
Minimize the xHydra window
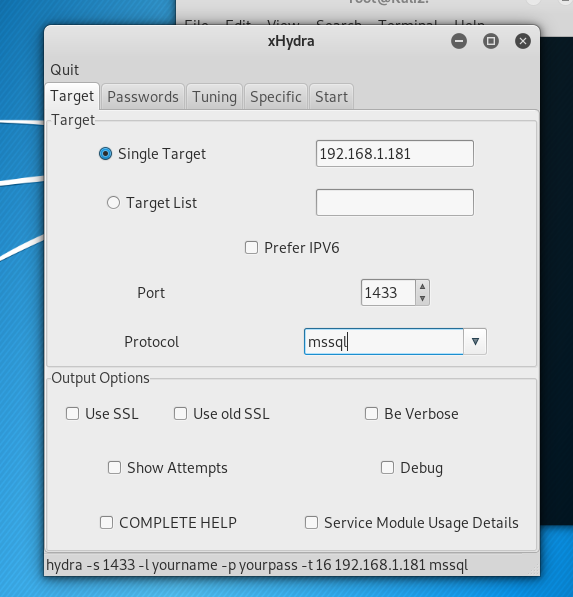pyautogui.click(x=459, y=41)
